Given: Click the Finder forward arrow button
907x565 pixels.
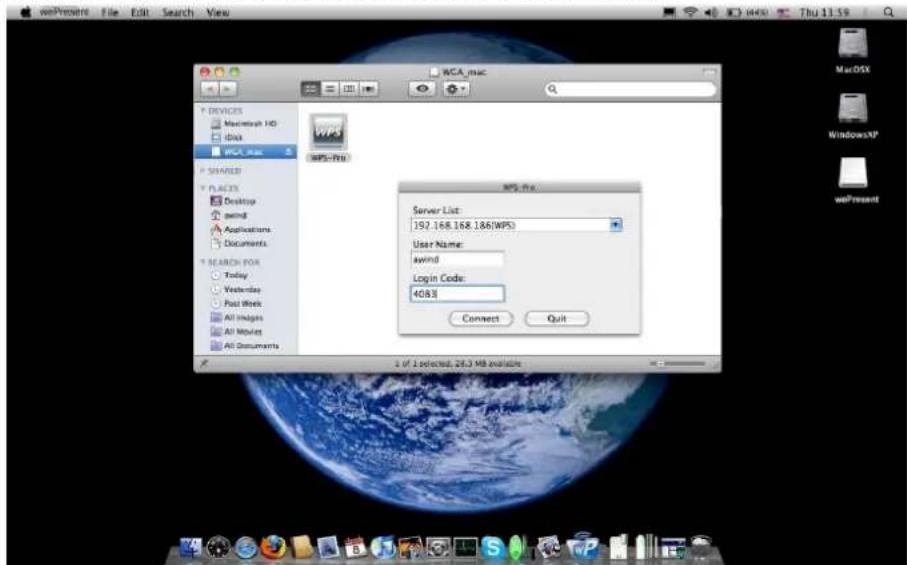Looking at the screenshot, I should coord(227,89).
